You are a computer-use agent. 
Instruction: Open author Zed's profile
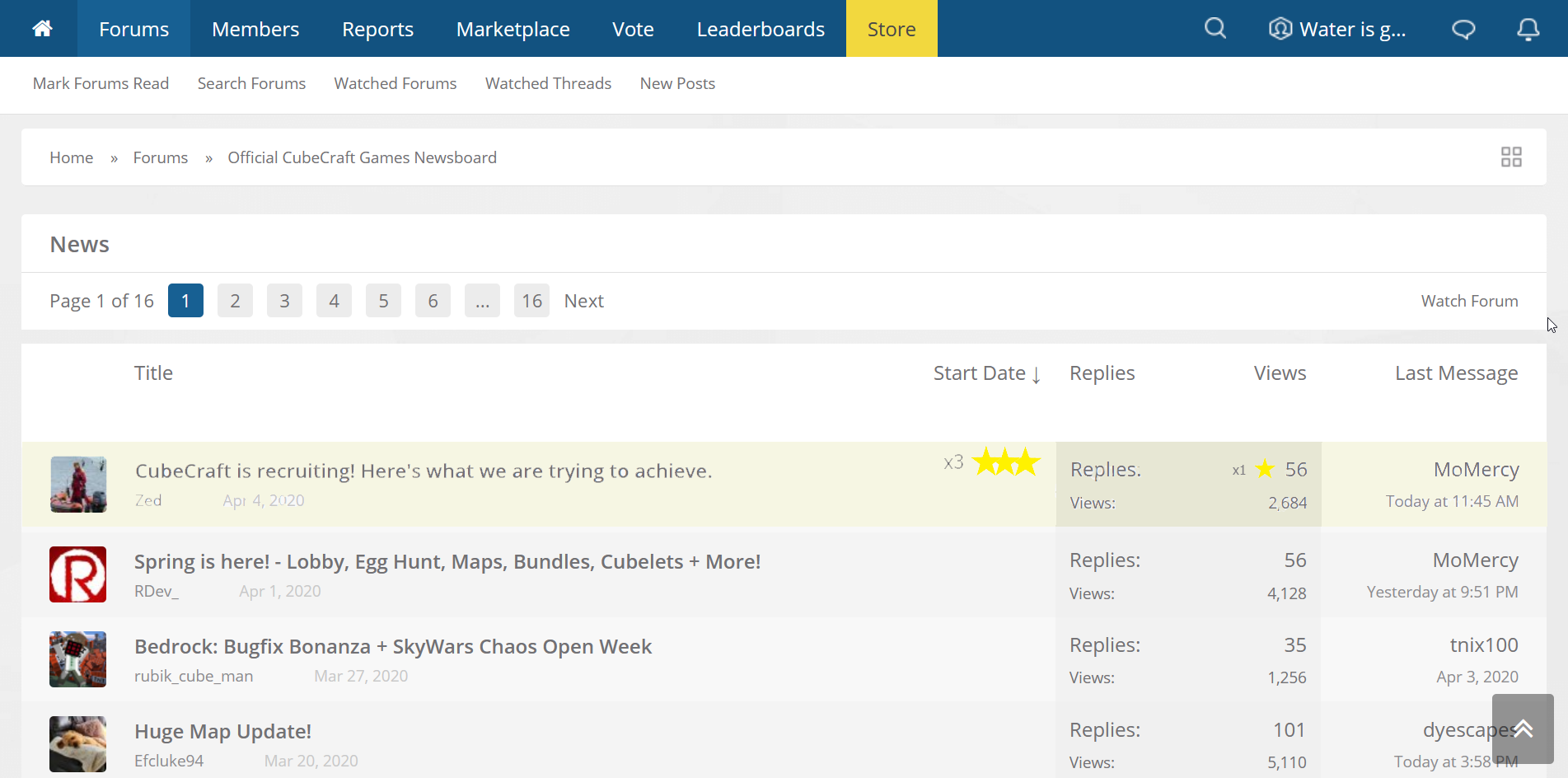(x=148, y=500)
